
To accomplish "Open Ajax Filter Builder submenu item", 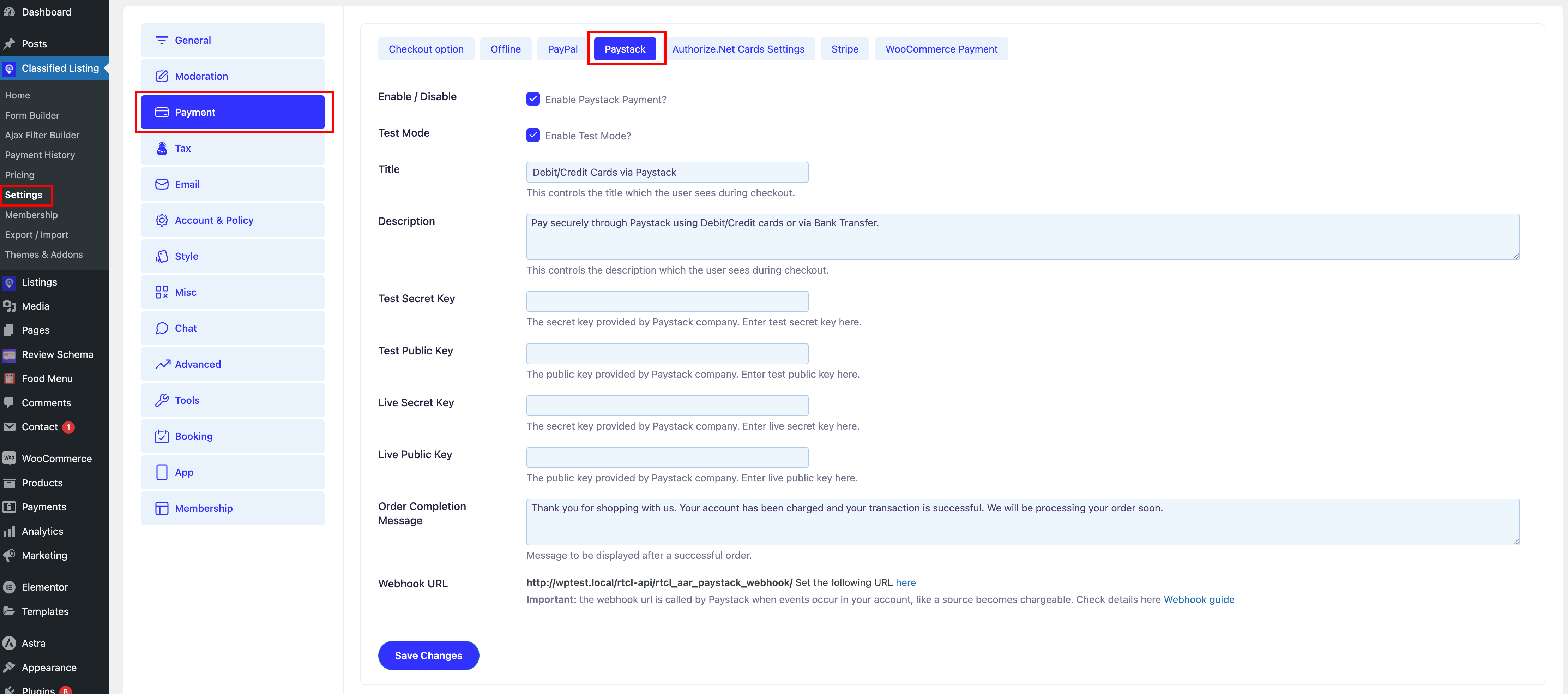I will coord(42,134).
